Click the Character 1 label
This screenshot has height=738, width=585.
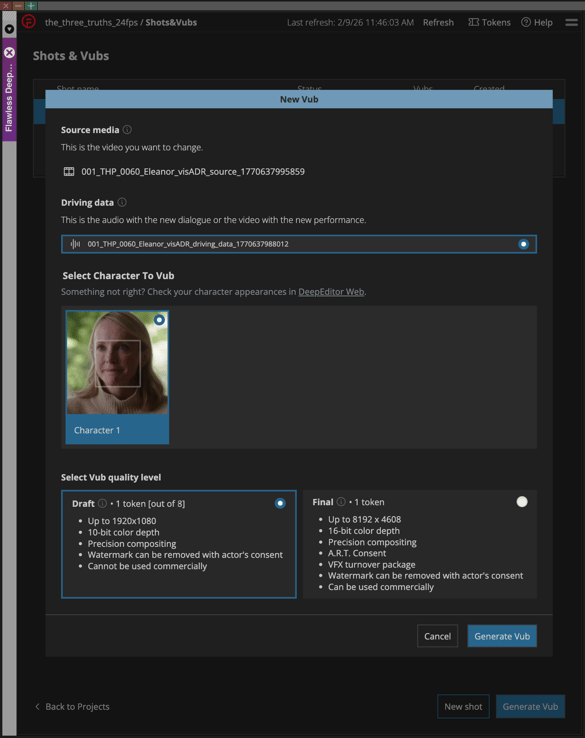(x=97, y=430)
